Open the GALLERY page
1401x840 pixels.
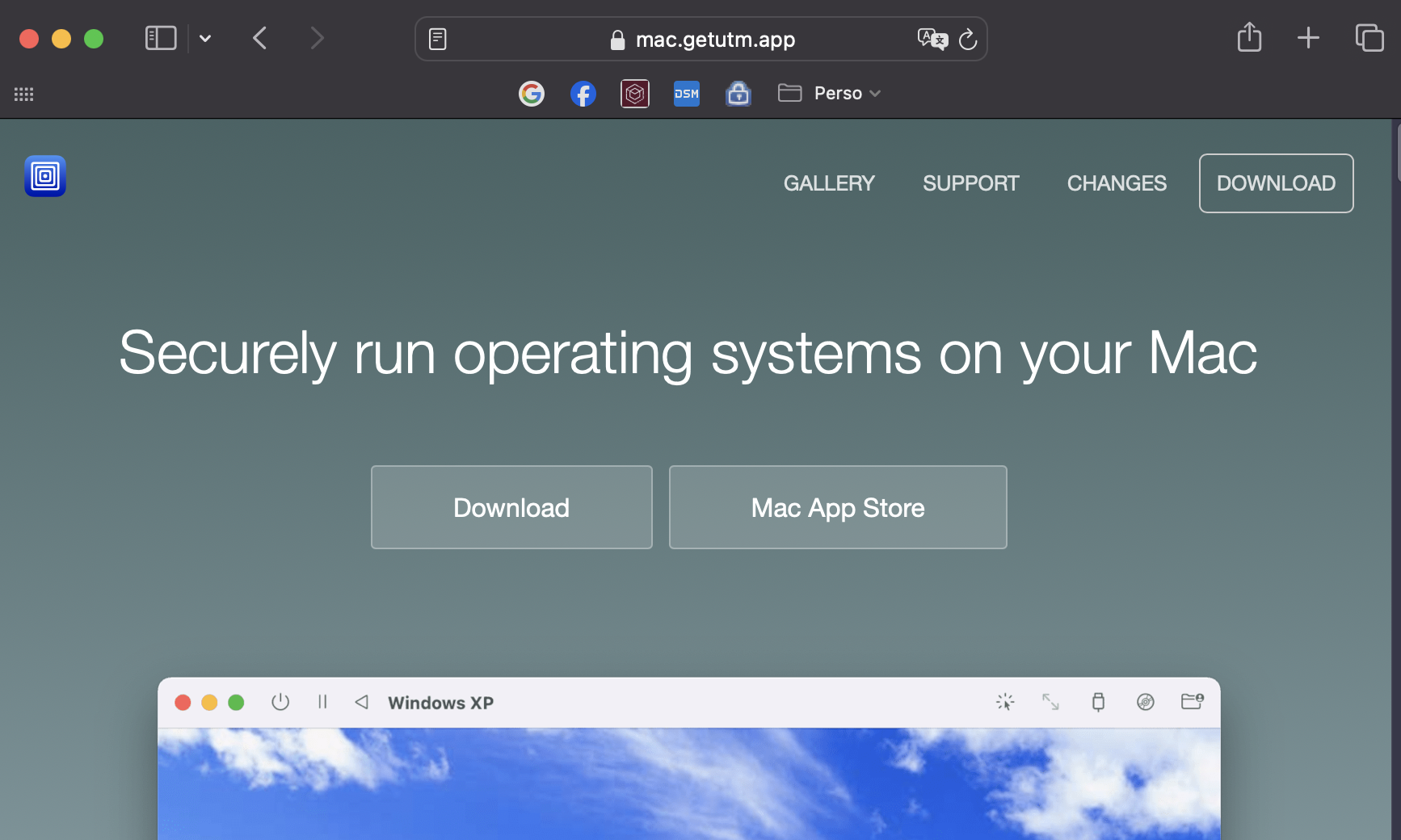click(829, 183)
